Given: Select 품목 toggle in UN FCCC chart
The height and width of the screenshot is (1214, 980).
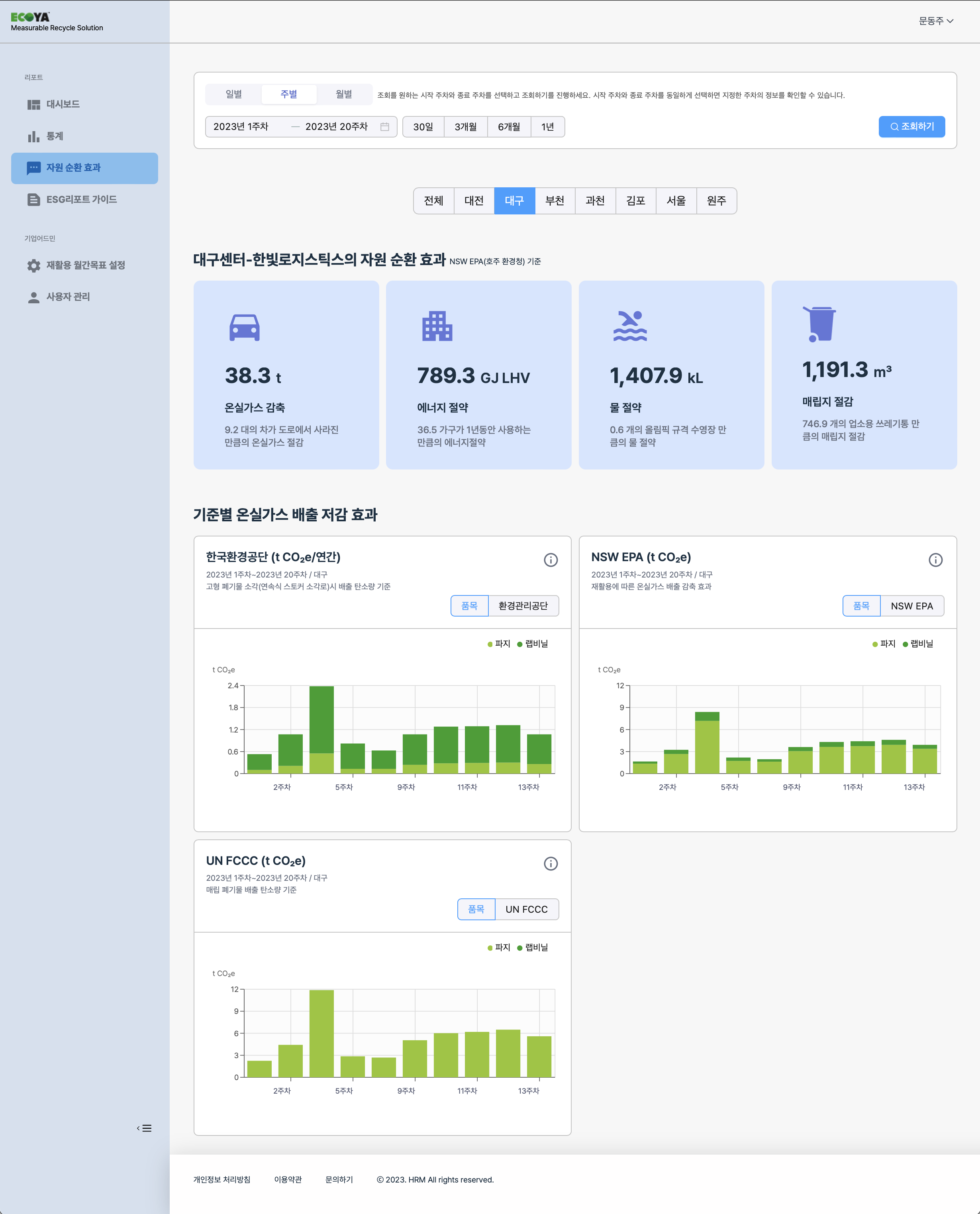Looking at the screenshot, I should [x=476, y=909].
